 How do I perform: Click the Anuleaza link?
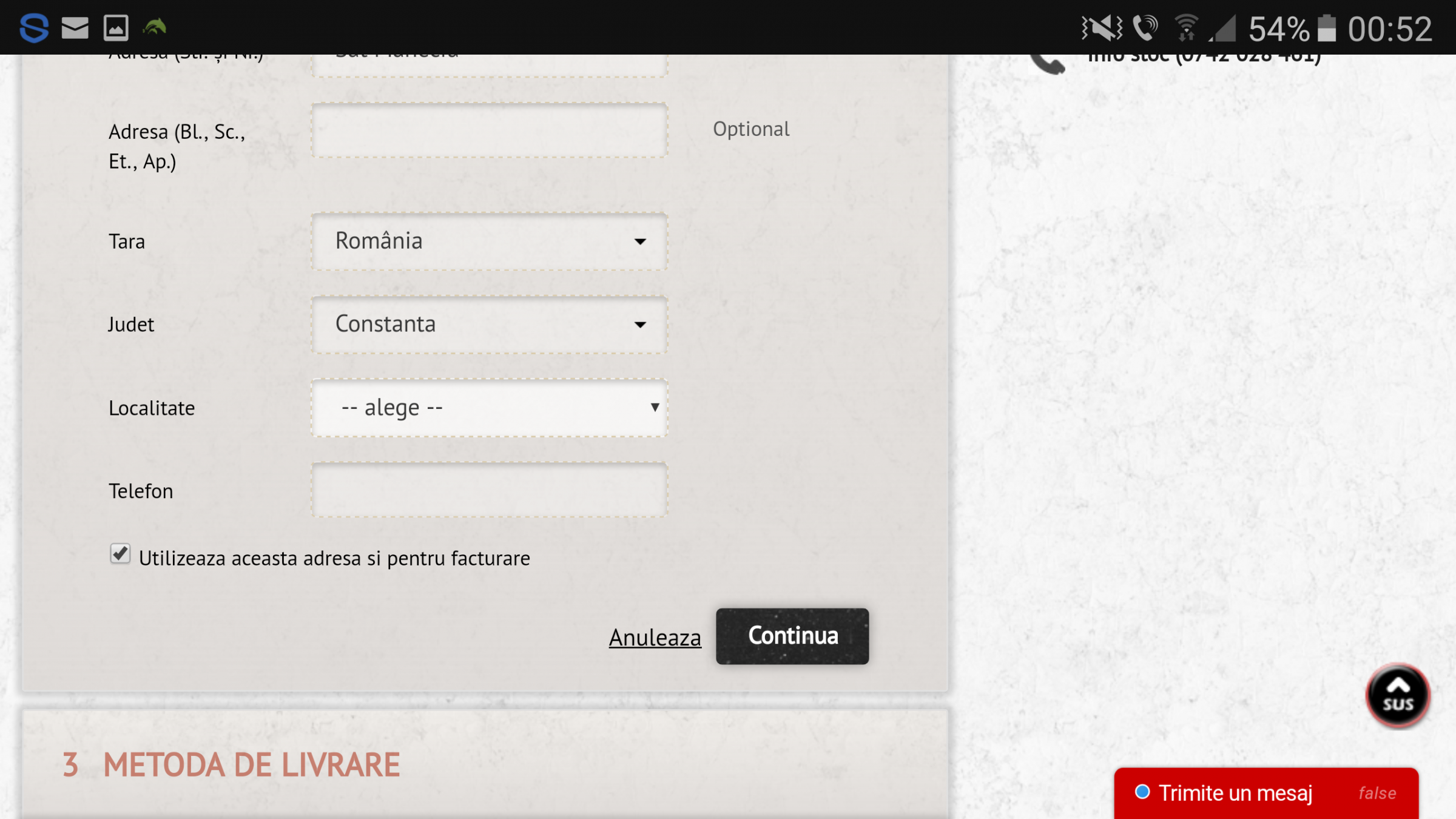pos(655,638)
